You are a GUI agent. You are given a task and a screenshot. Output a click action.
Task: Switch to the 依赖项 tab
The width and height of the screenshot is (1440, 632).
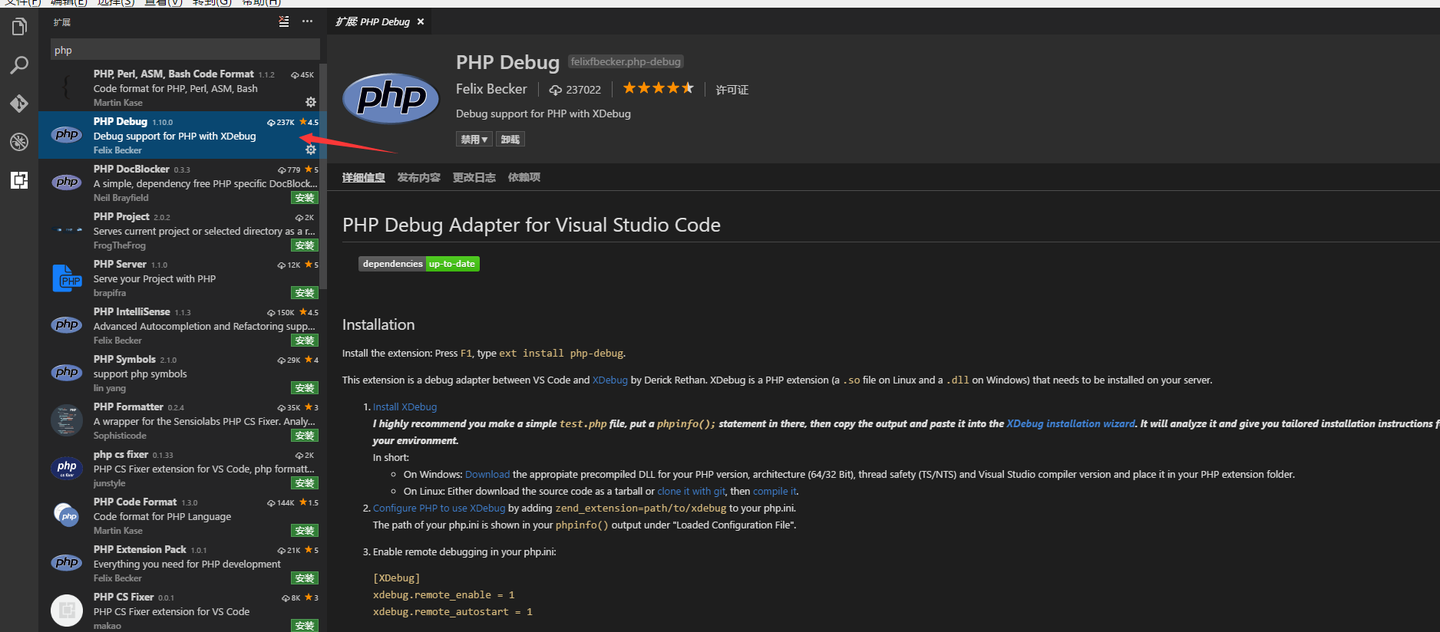(524, 177)
